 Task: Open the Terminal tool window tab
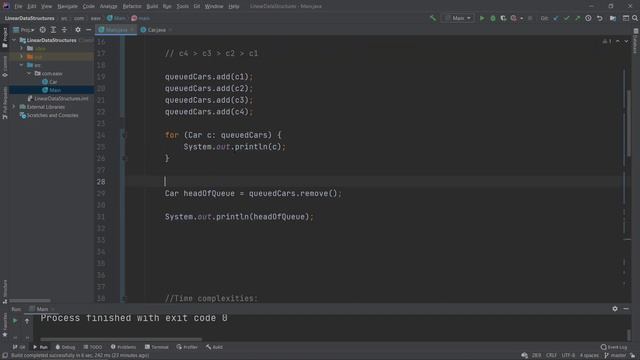click(156, 347)
